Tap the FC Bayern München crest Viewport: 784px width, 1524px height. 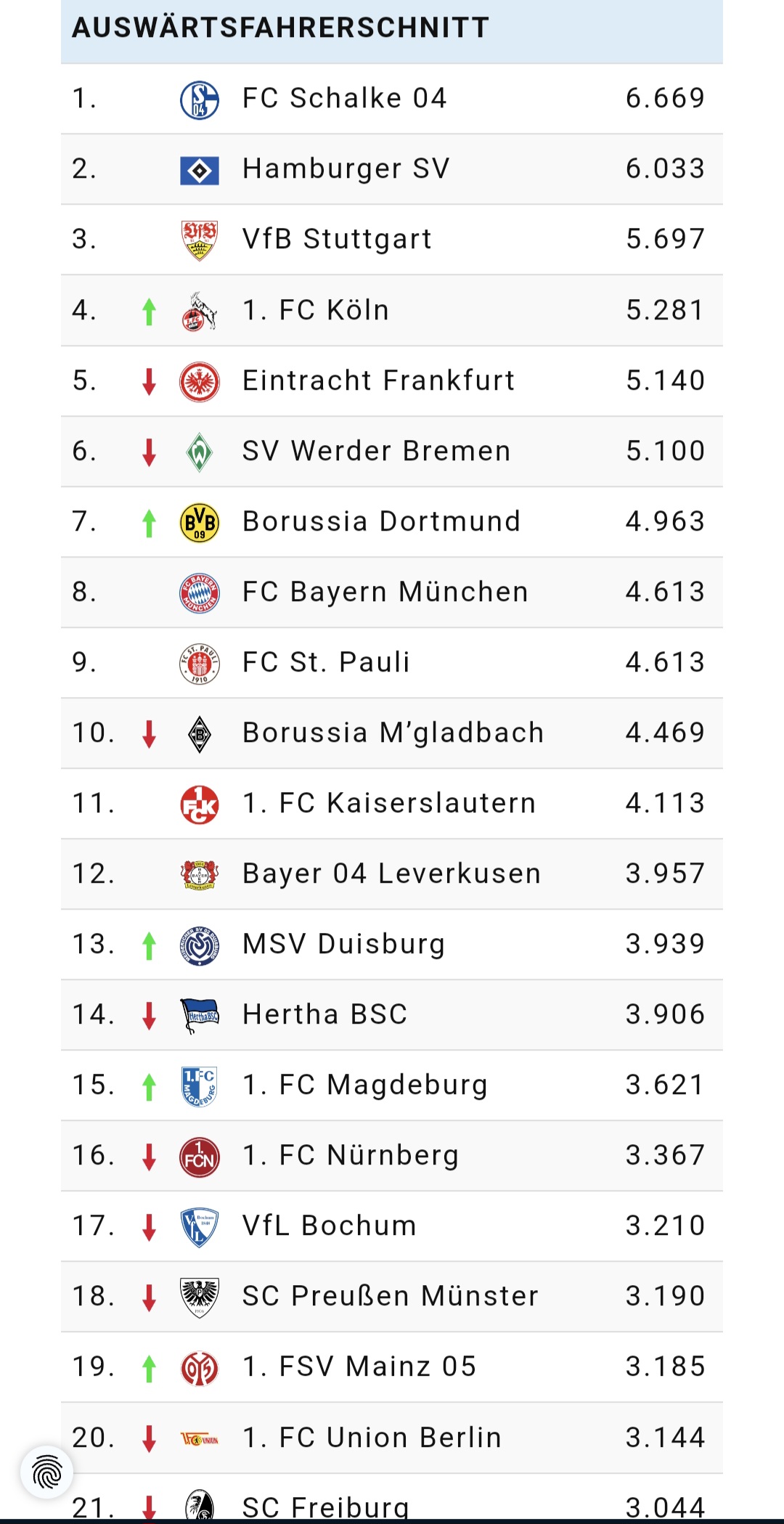click(x=199, y=593)
